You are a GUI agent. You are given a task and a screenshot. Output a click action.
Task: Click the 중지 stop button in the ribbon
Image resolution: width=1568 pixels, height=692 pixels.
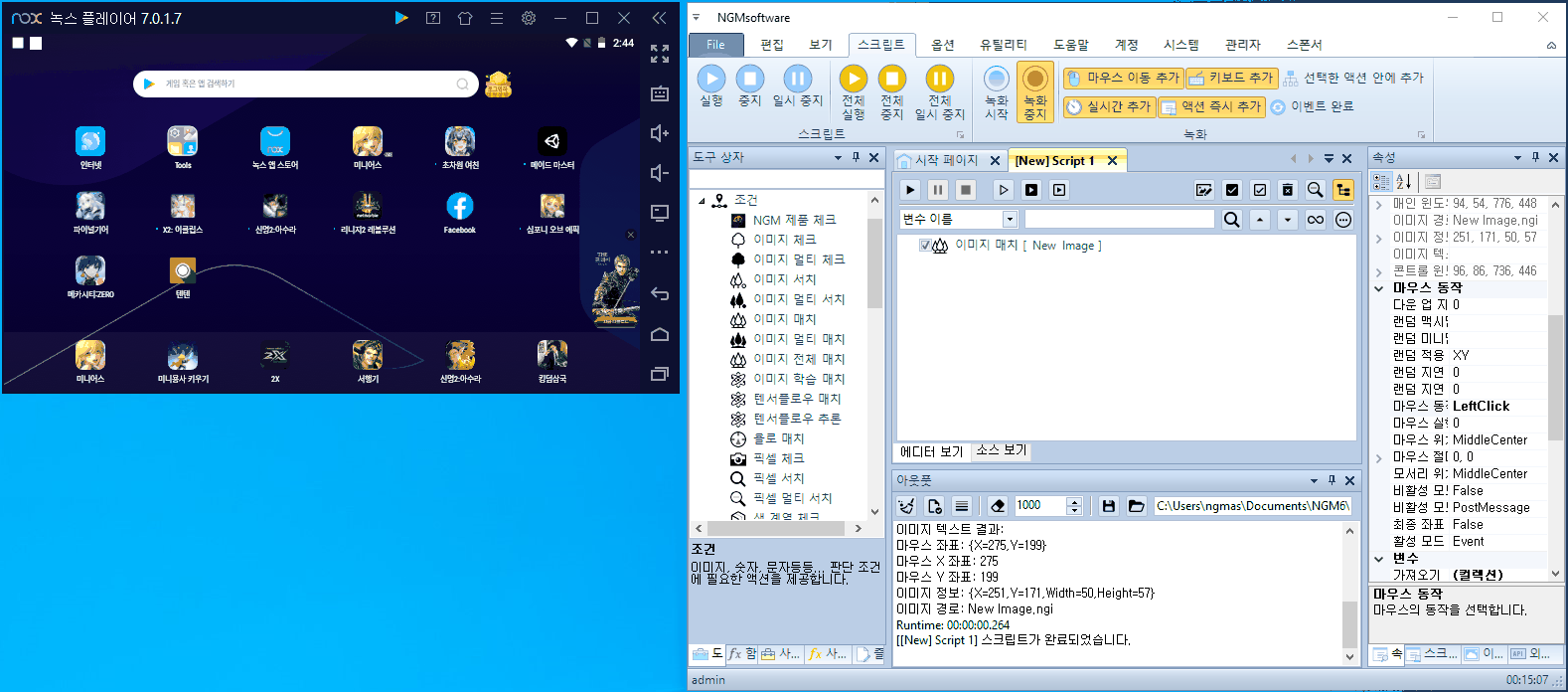(750, 86)
